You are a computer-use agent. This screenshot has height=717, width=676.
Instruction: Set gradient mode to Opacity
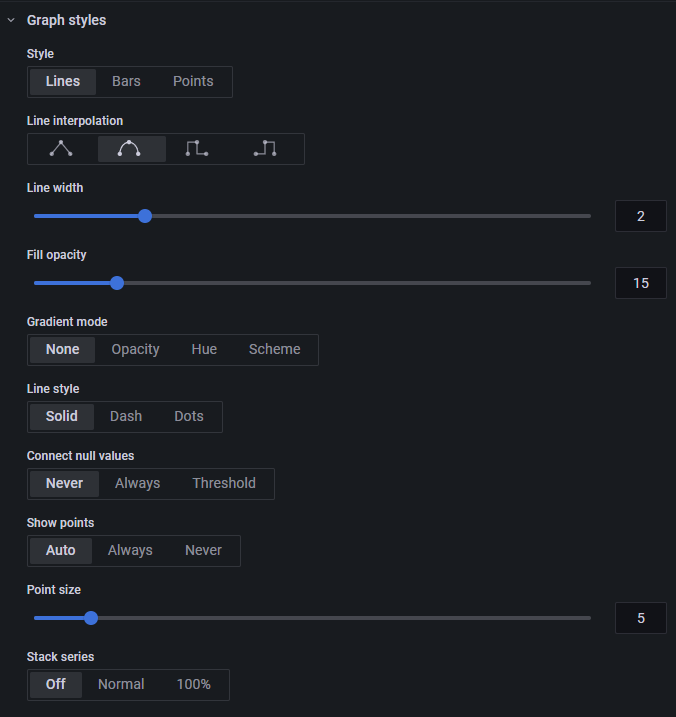135,350
